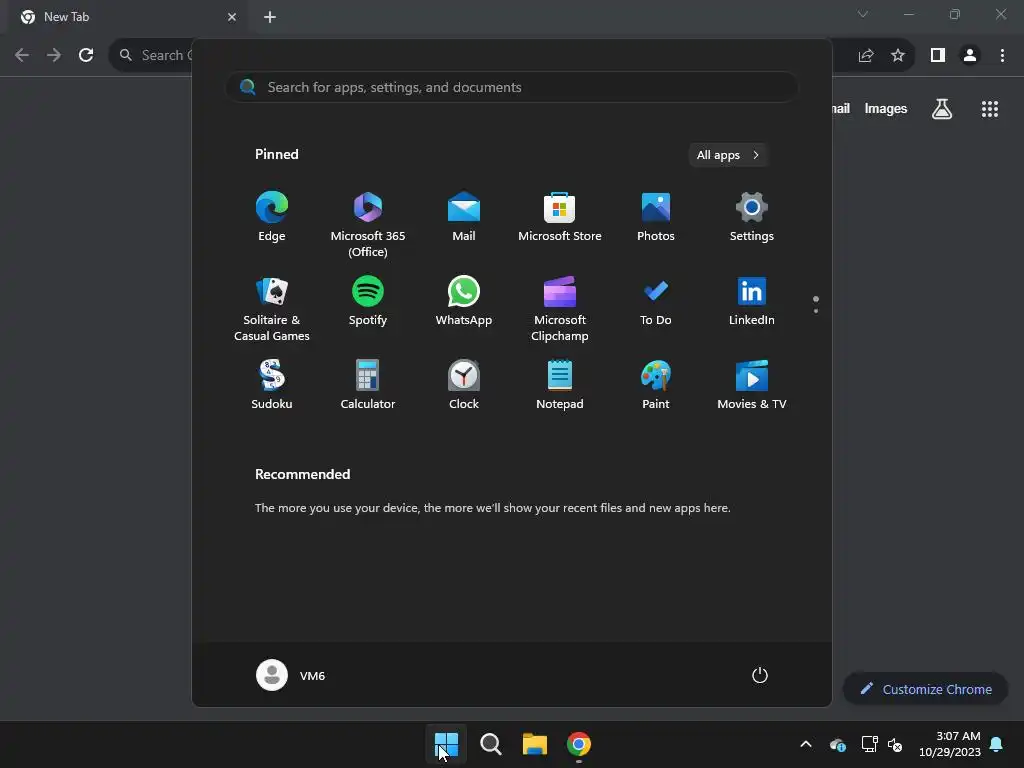This screenshot has height=768, width=1024.
Task: Open Google Images link
Action: click(886, 108)
